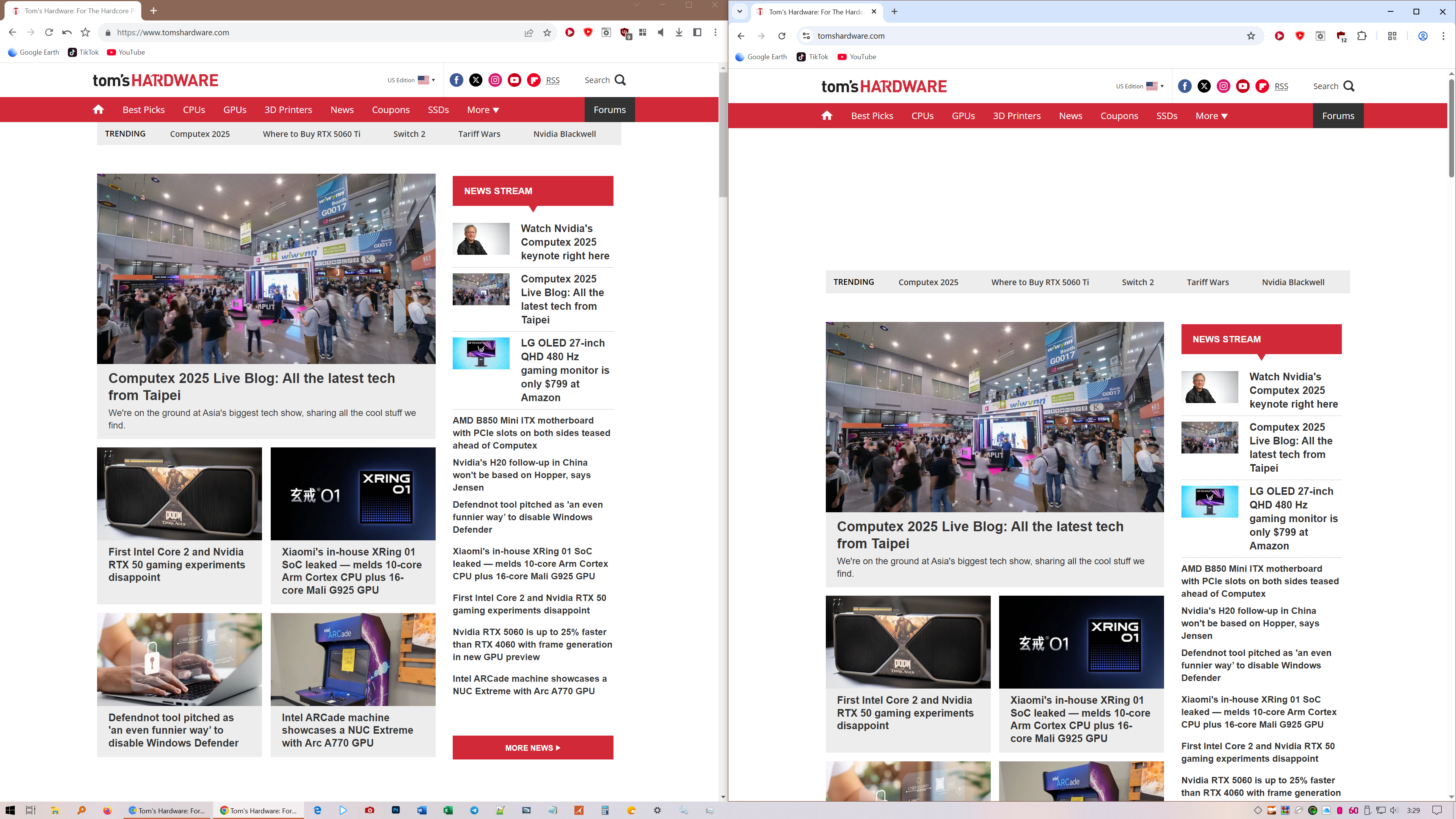Toggle bookmark star in tomshardware.com address bar
The height and width of the screenshot is (819, 1456).
tap(1251, 36)
